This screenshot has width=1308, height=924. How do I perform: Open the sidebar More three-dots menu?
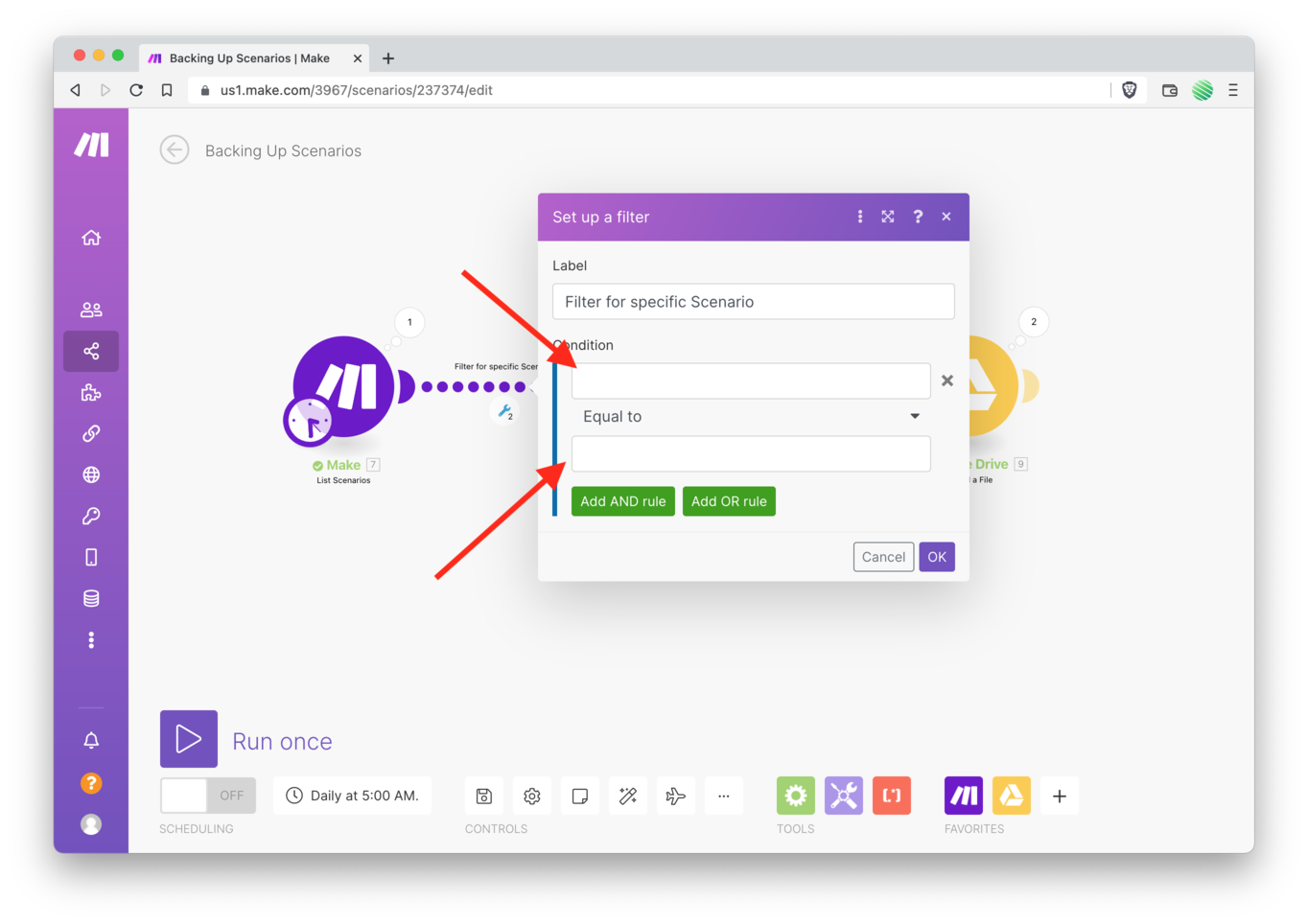91,639
